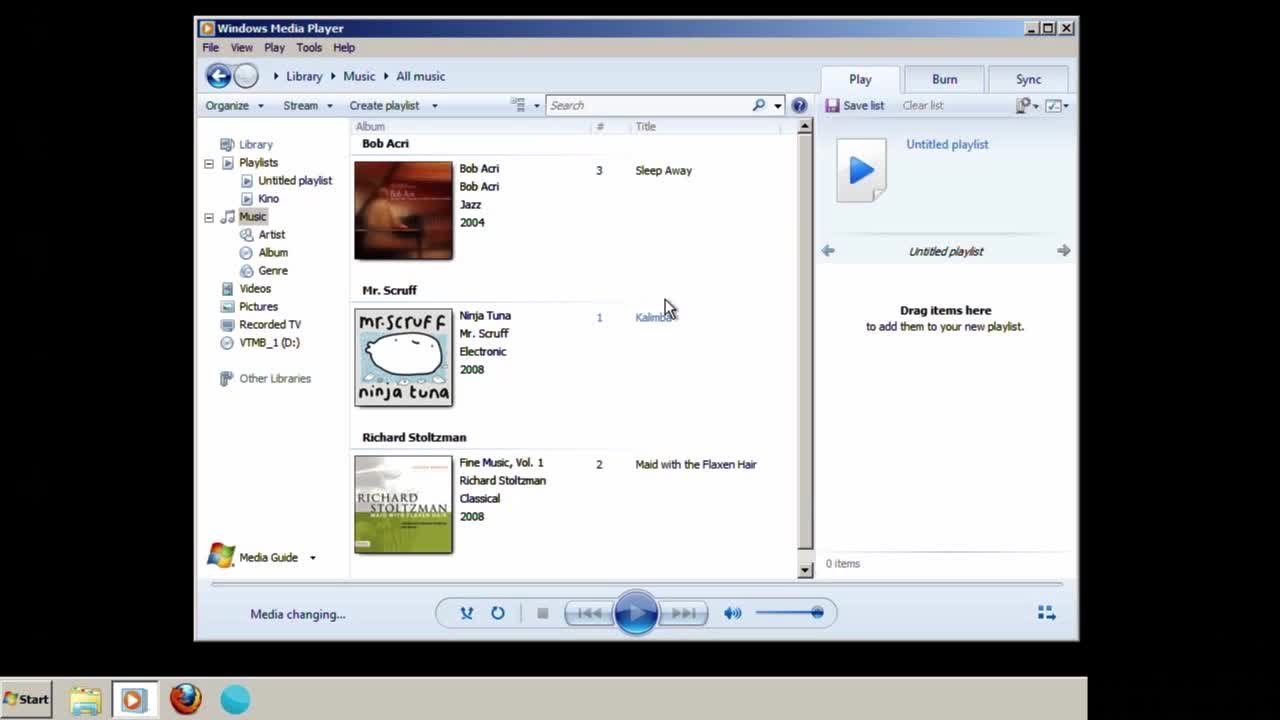Click Richard Stoltzman album cover
This screenshot has height=720, width=1280.
[403, 504]
